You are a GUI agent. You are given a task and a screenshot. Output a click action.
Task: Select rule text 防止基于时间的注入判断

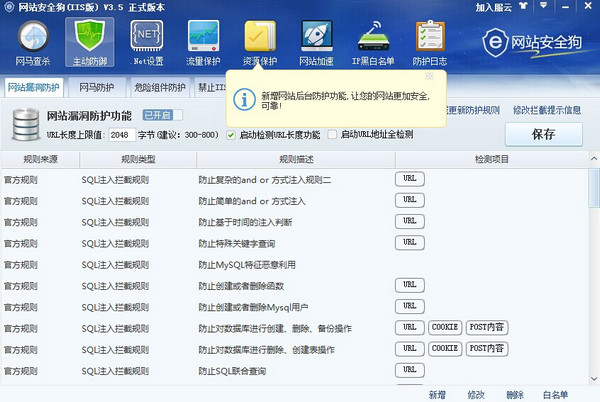pos(245,222)
